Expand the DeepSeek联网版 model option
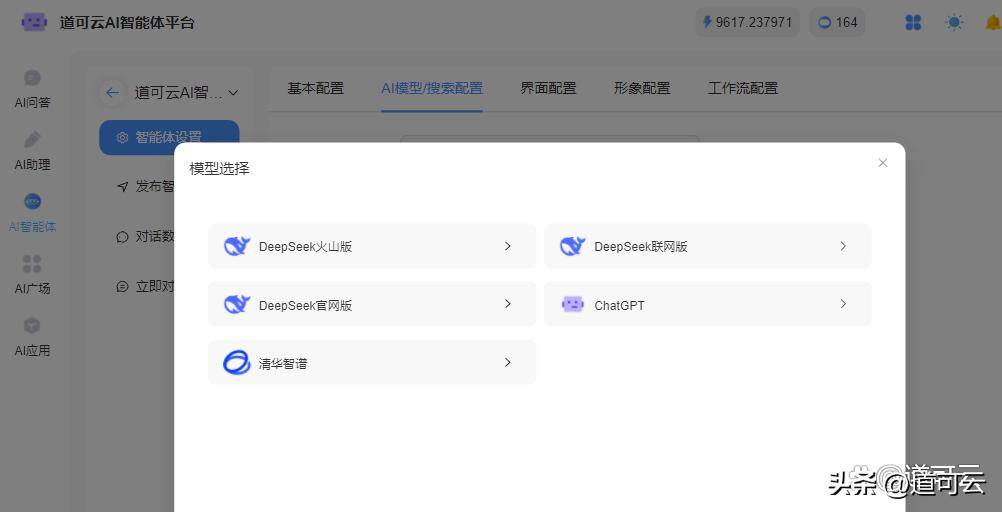Viewport: 1002px width, 512px height. pyautogui.click(x=707, y=246)
